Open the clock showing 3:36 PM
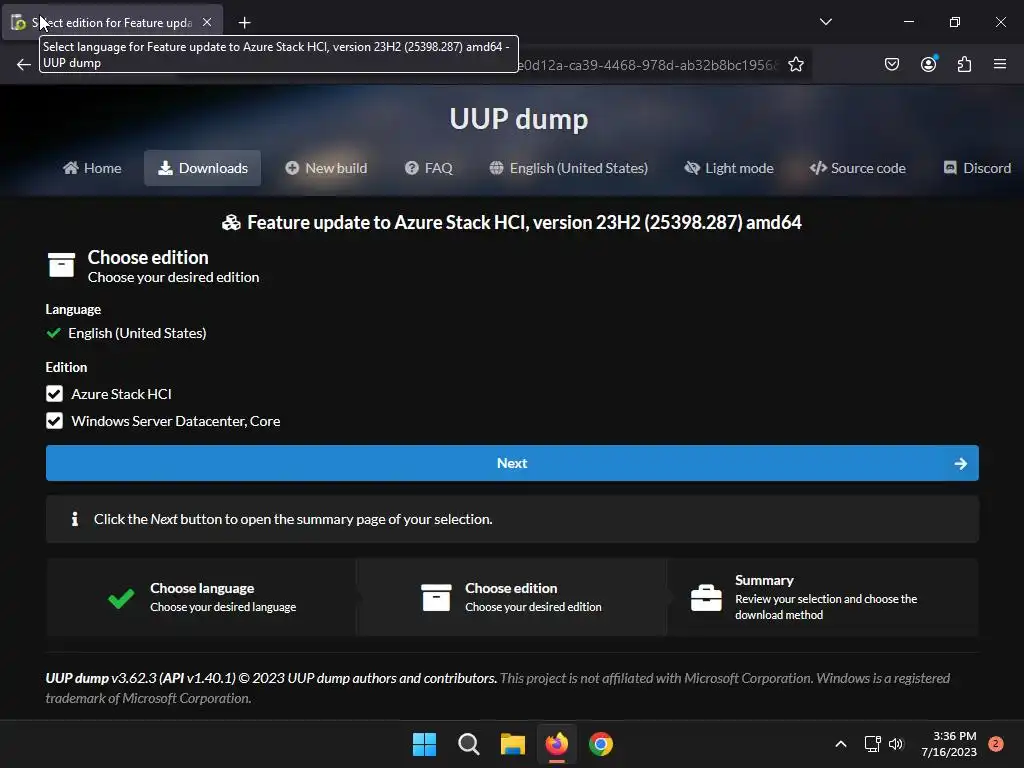 click(x=949, y=744)
